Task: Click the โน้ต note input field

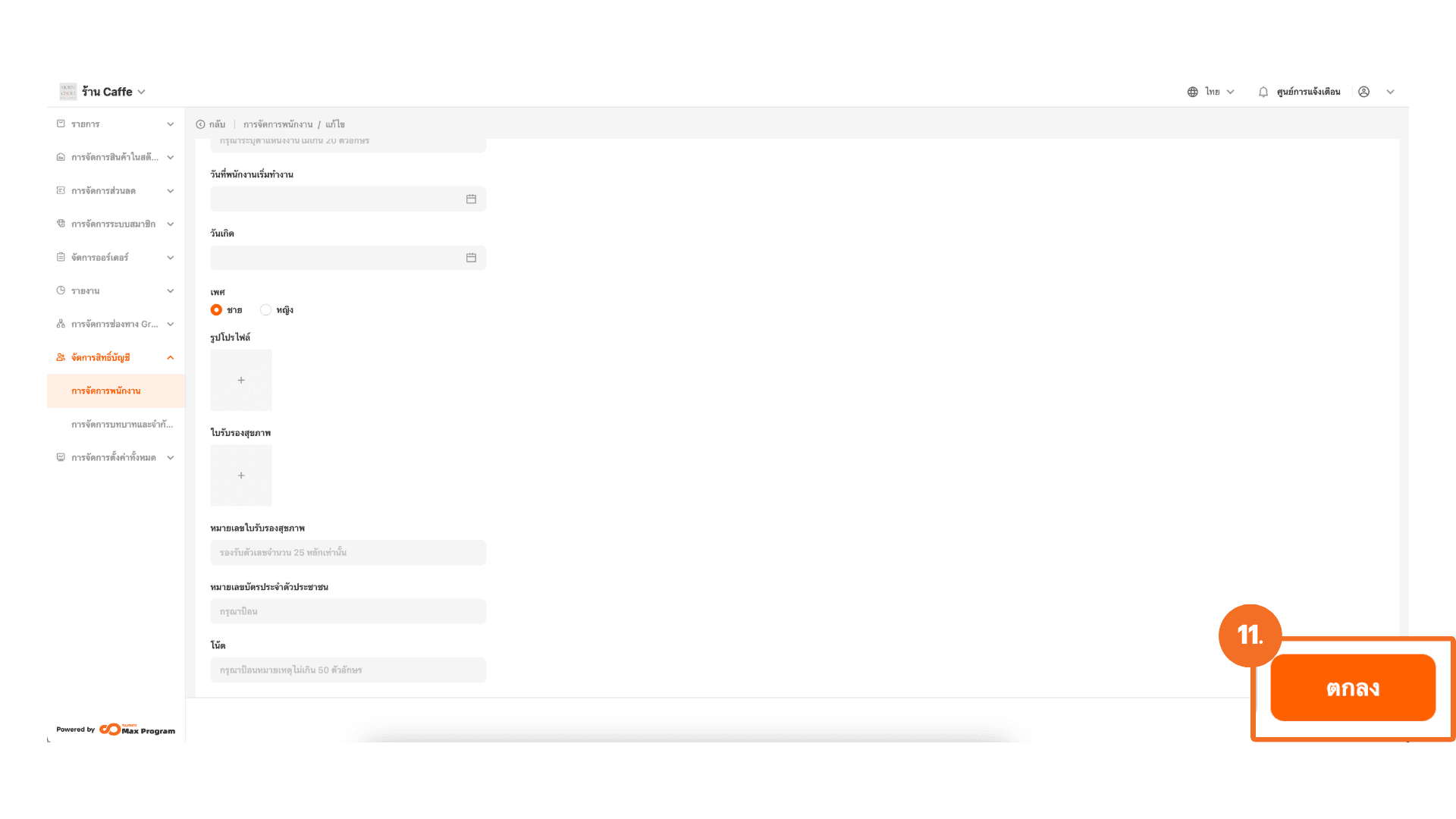Action: pos(348,670)
